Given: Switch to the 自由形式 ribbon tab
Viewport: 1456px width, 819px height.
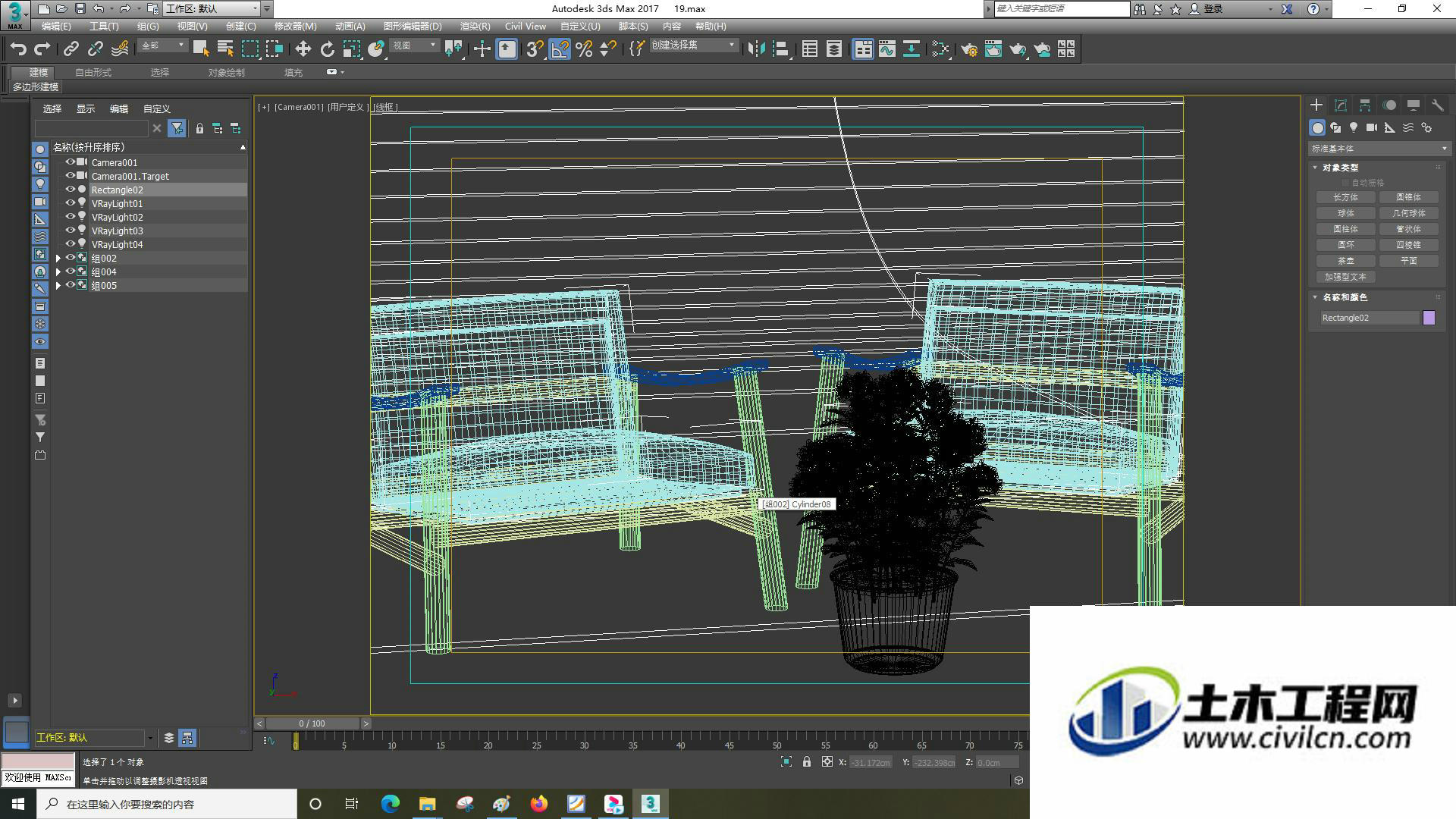Looking at the screenshot, I should 93,73.
